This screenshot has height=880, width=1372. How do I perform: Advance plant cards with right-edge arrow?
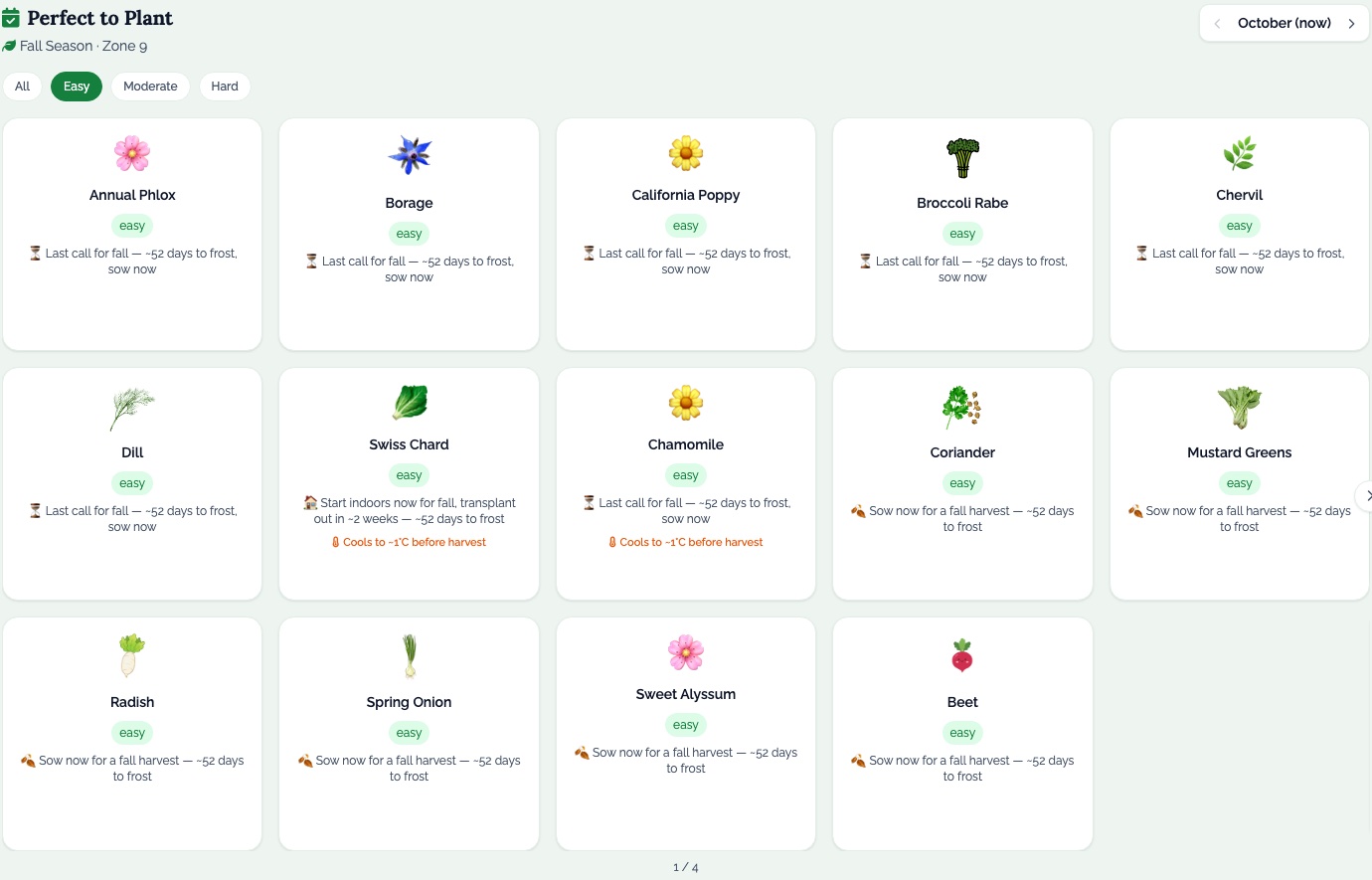1365,495
